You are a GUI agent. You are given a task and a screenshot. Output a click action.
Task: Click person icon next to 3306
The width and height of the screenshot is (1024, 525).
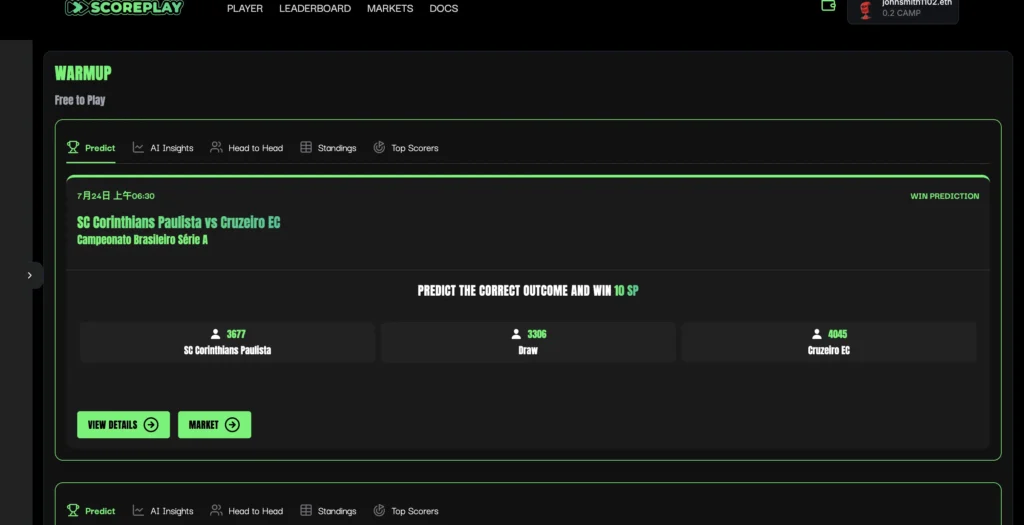click(516, 334)
